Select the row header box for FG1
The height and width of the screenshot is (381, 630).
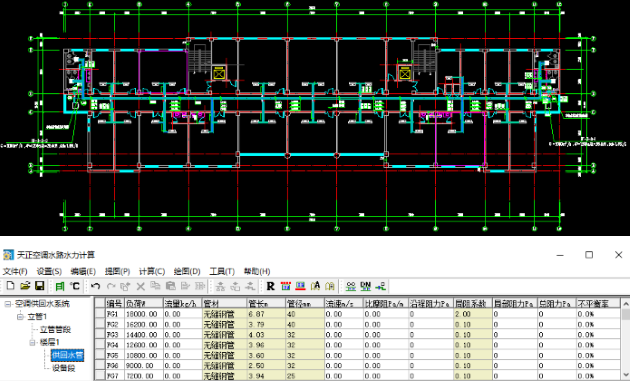[100, 314]
